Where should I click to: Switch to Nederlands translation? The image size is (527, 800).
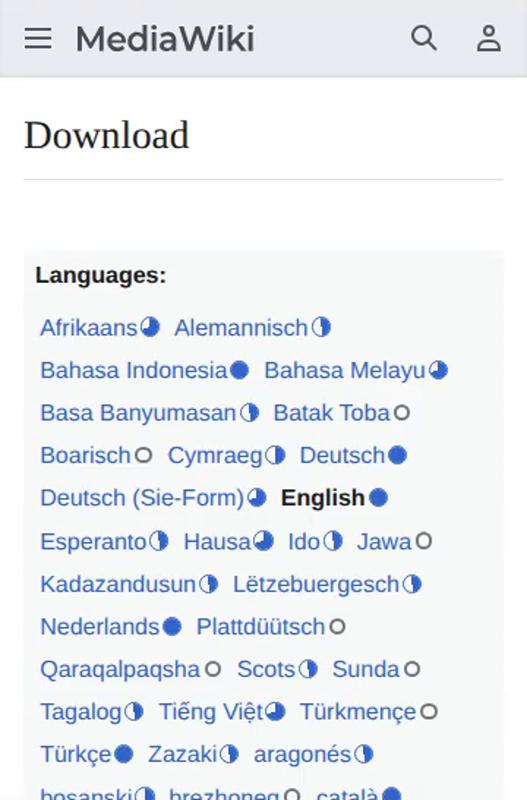(100, 627)
